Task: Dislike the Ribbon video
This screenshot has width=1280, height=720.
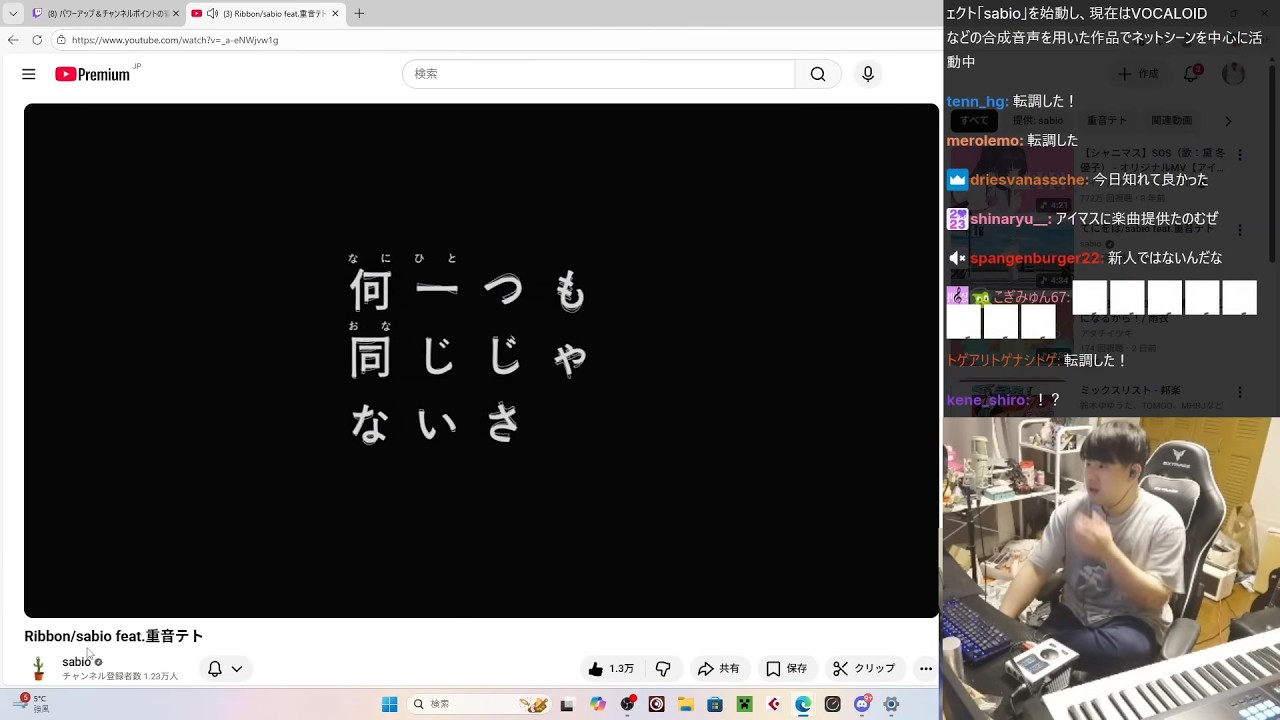Action: coord(663,669)
